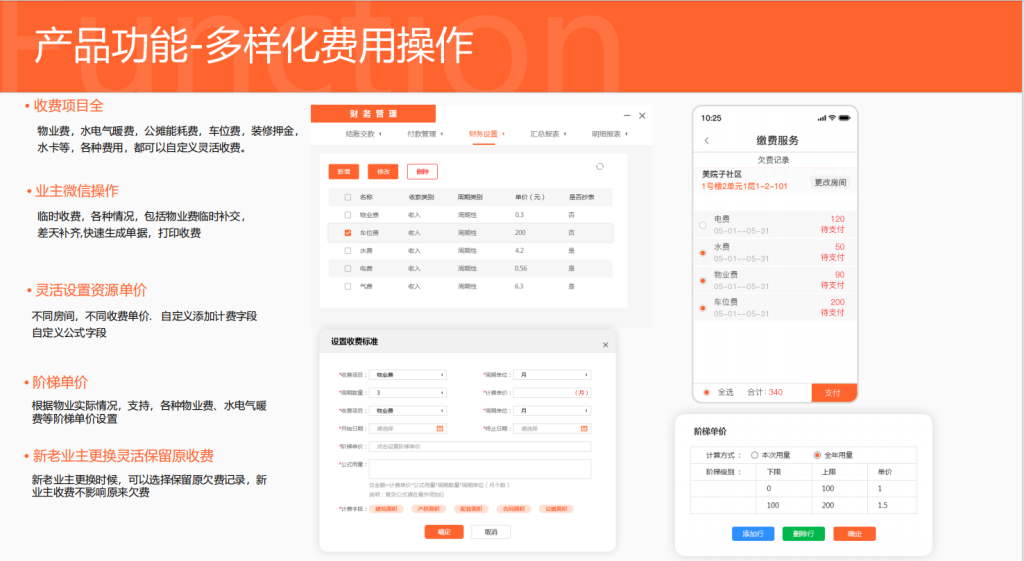
Task: Select the 财务设置 tab
Action: [483, 134]
